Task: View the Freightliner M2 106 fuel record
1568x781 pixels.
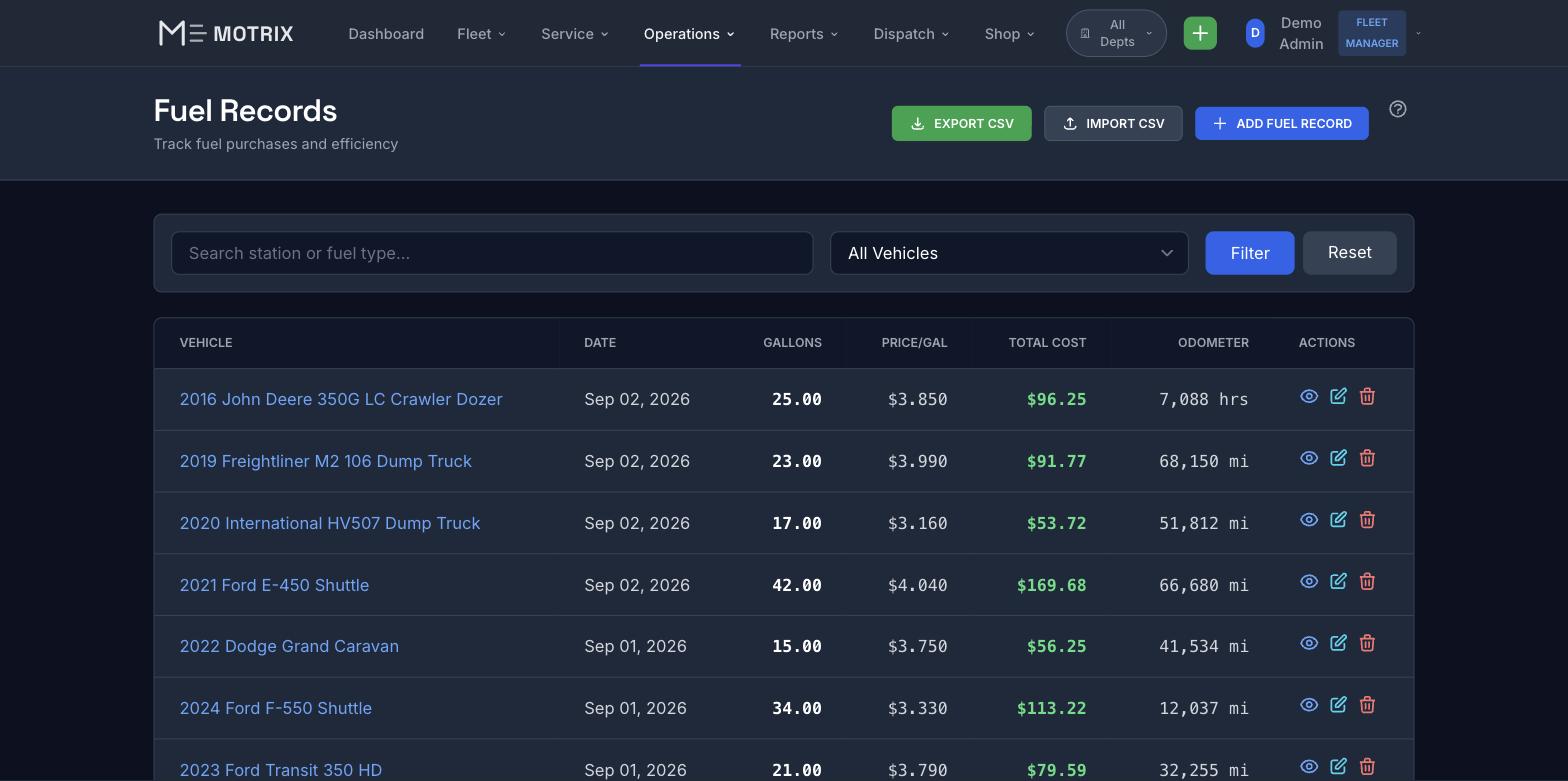Action: coord(1308,459)
